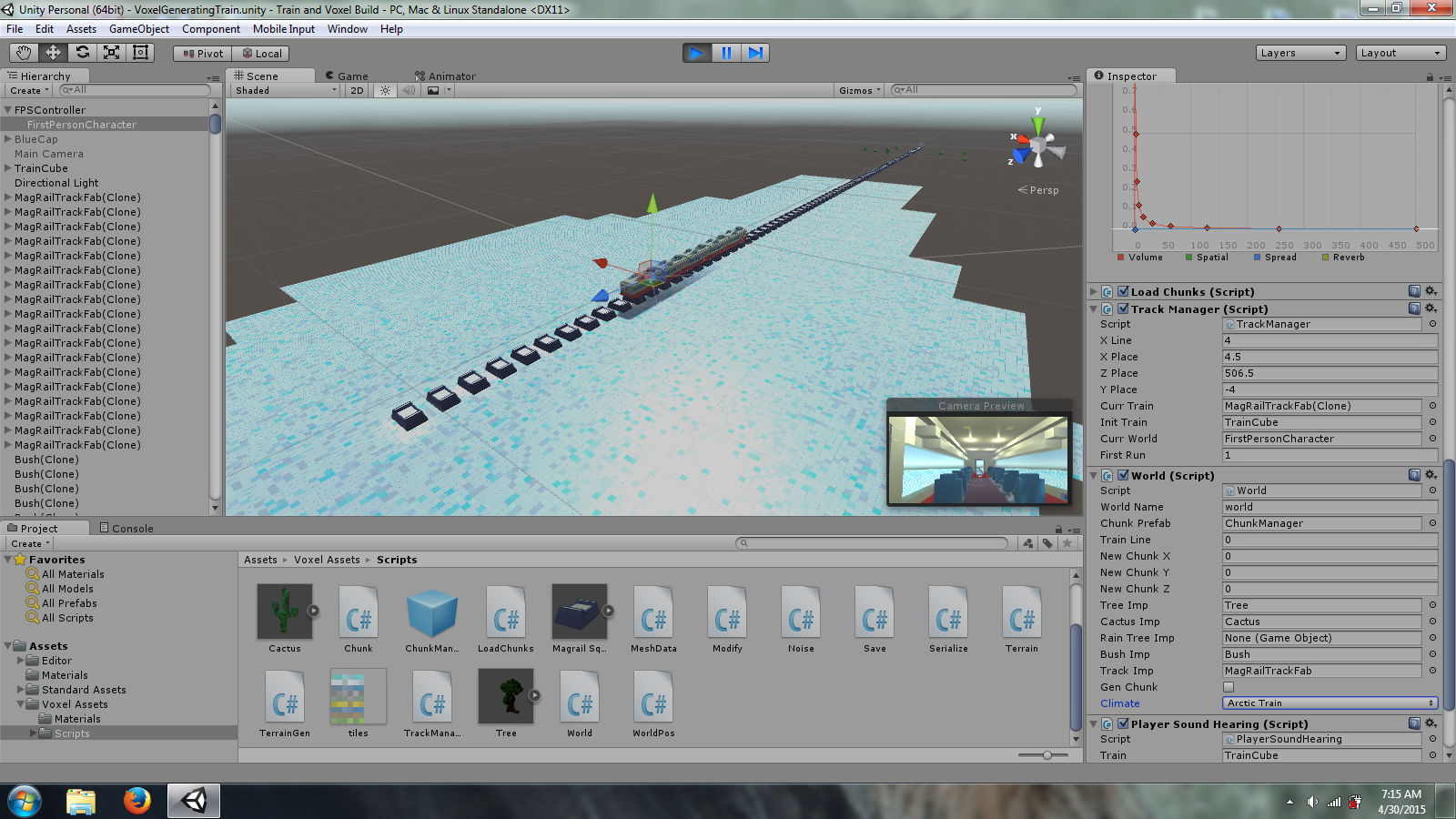Viewport: 1456px width, 819px height.
Task: Mute scene audio in the Scene view toolbar
Action: [409, 90]
